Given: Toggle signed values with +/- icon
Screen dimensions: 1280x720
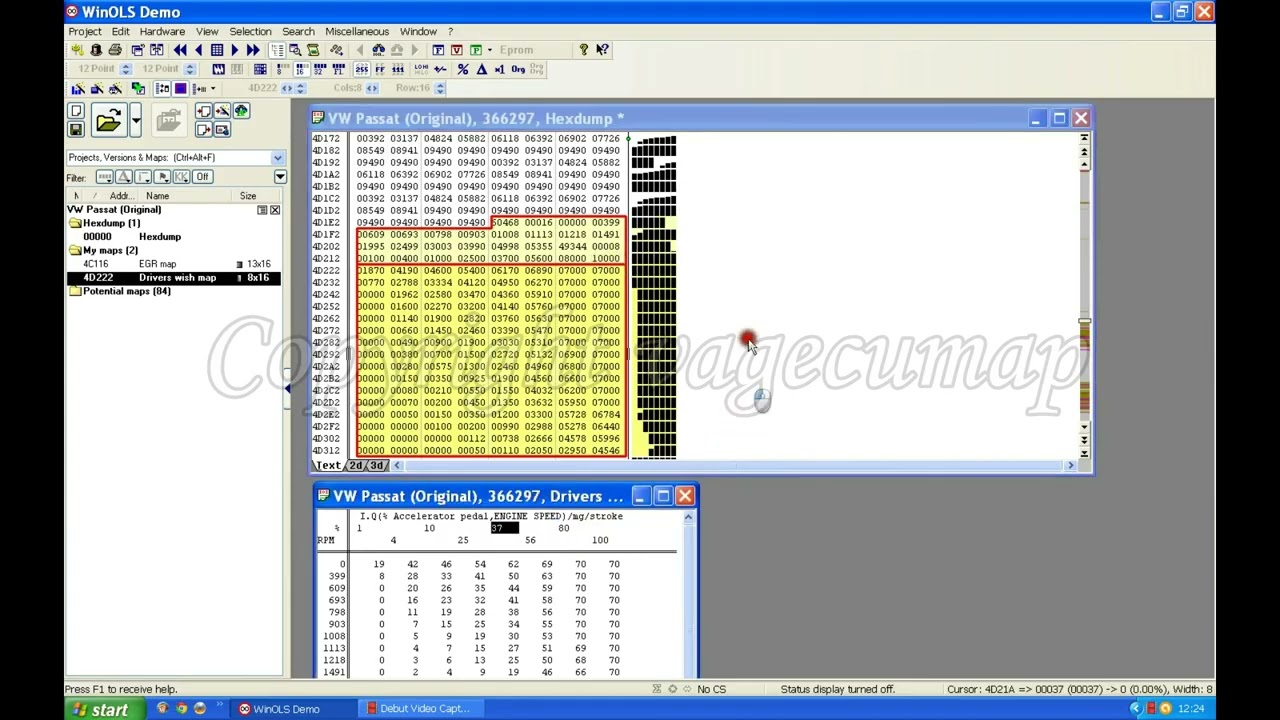Looking at the screenshot, I should (440, 69).
